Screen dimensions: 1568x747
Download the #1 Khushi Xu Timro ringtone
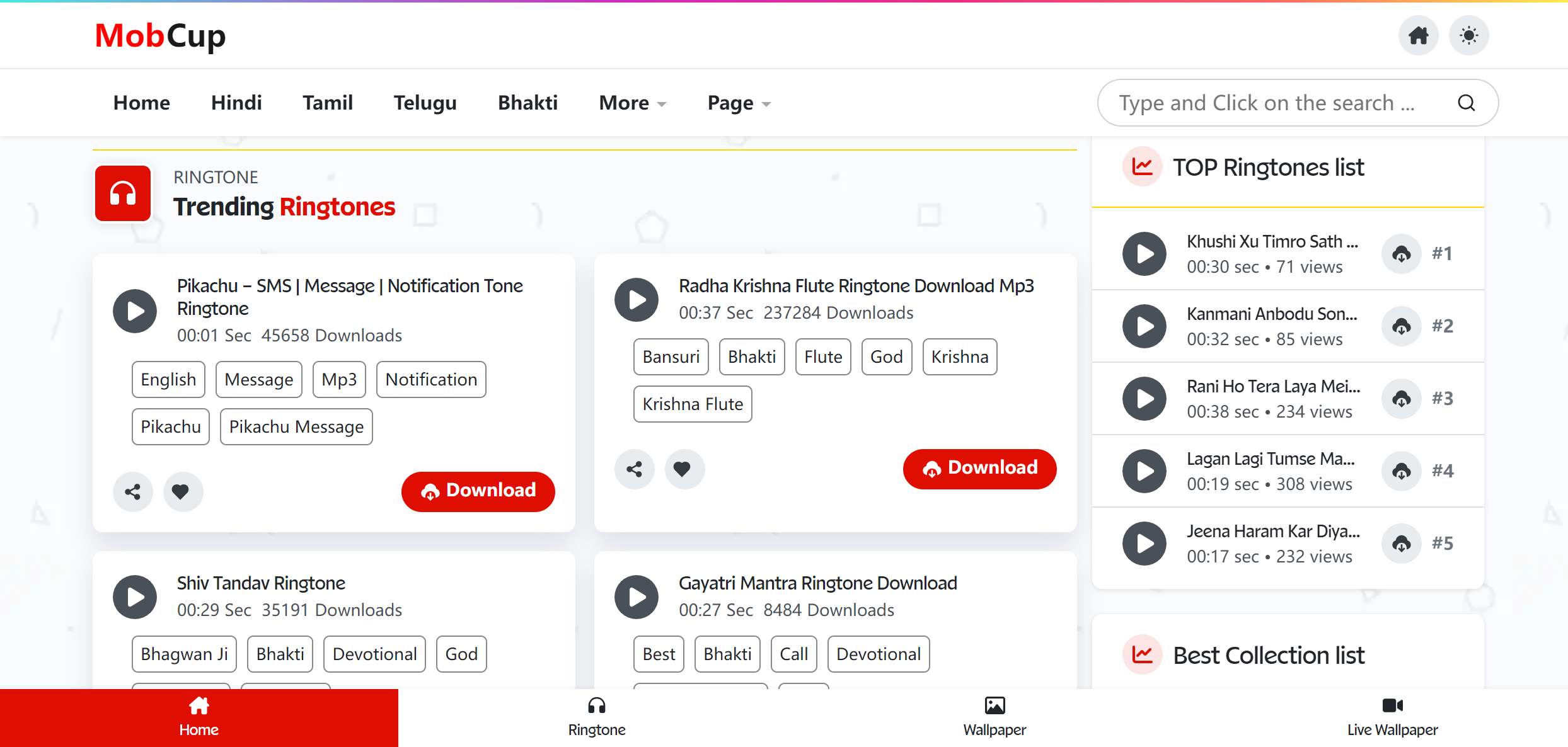pos(1401,253)
